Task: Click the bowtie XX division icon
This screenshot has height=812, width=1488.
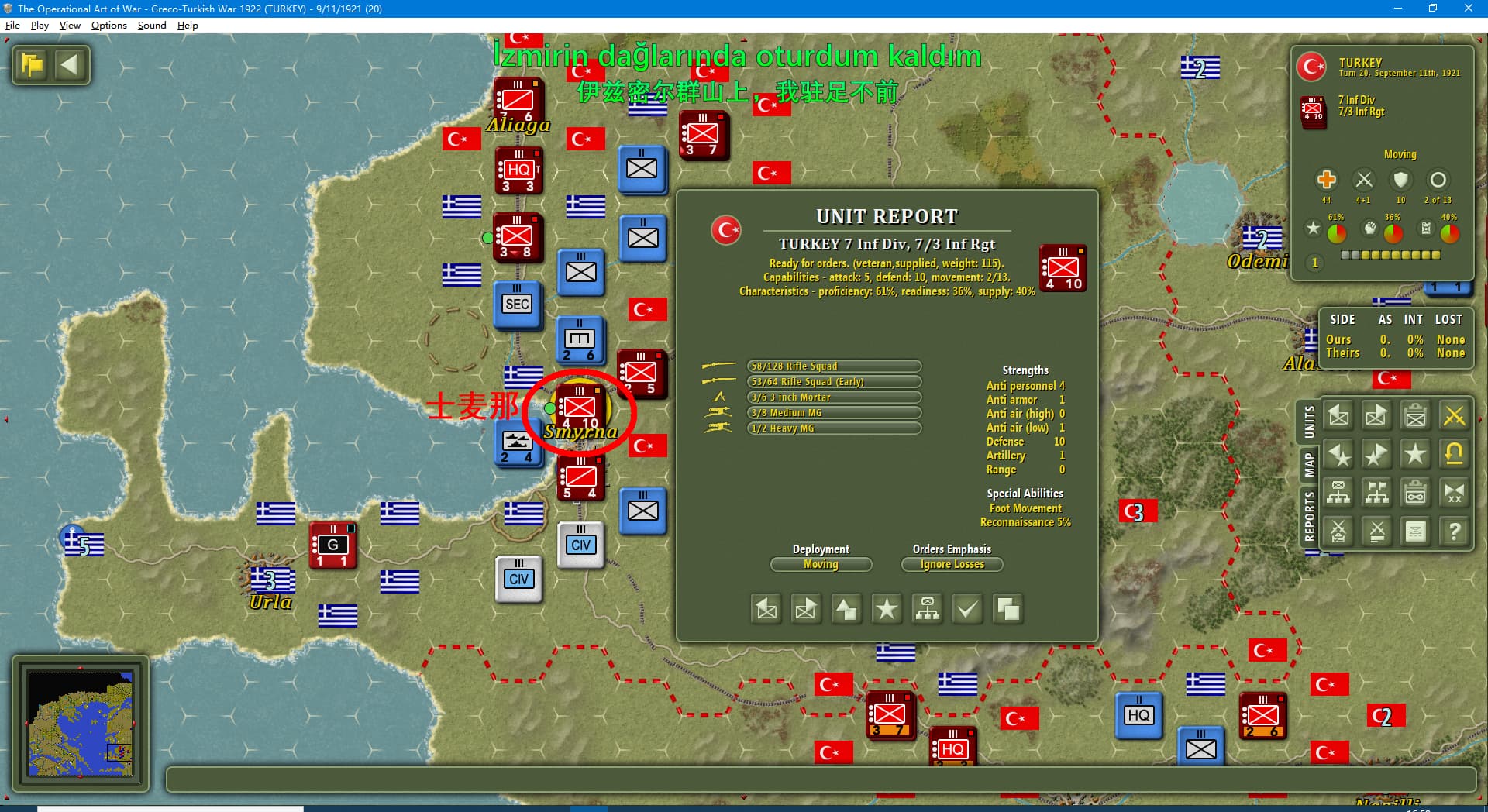Action: 1455,493
